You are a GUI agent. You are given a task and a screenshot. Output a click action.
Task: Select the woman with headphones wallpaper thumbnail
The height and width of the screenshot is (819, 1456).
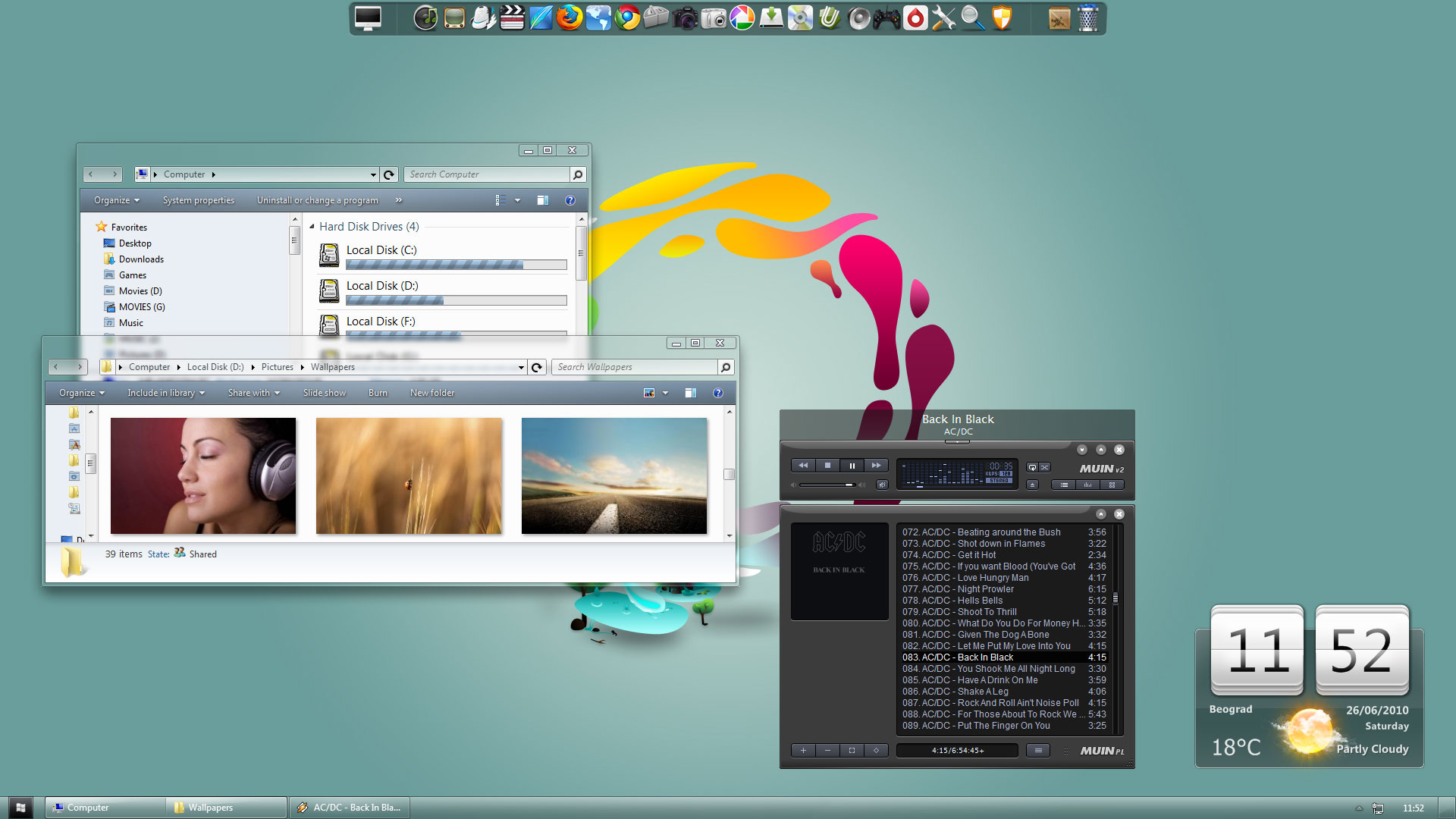click(x=203, y=476)
